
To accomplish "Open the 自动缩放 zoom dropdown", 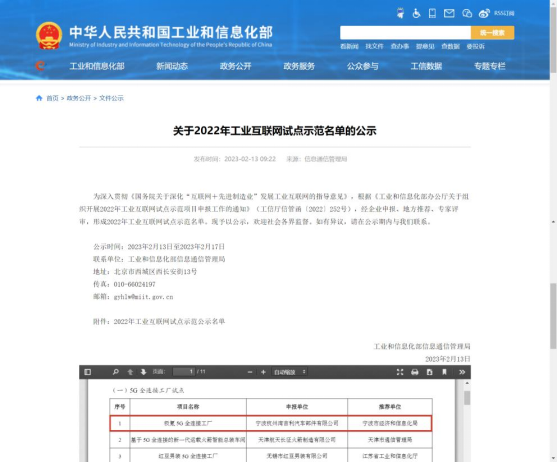I will [289, 372].
